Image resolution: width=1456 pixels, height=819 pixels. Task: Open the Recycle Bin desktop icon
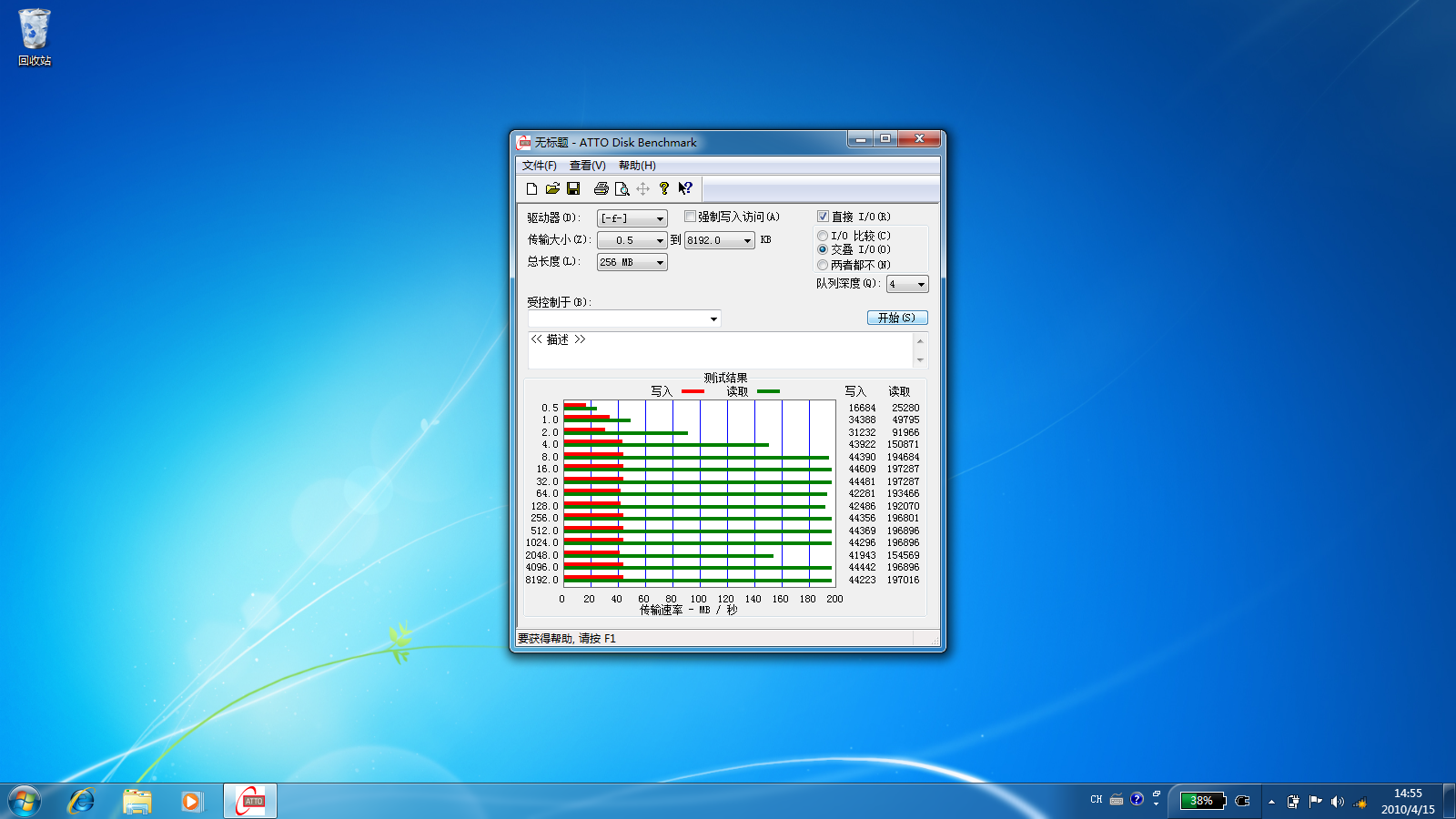click(35, 37)
